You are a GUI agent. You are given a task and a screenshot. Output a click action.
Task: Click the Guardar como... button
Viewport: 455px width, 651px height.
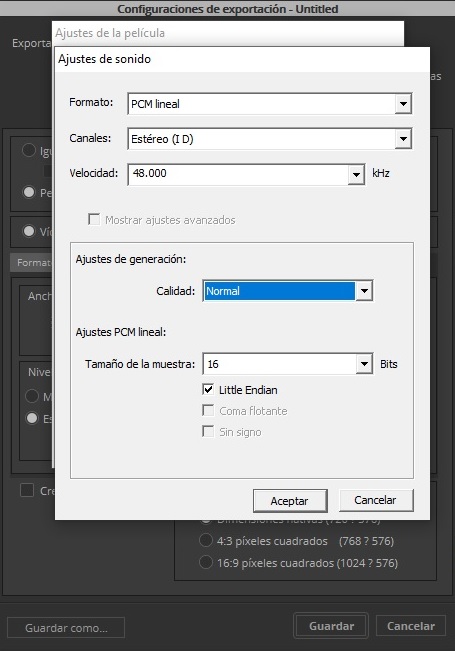[66, 627]
